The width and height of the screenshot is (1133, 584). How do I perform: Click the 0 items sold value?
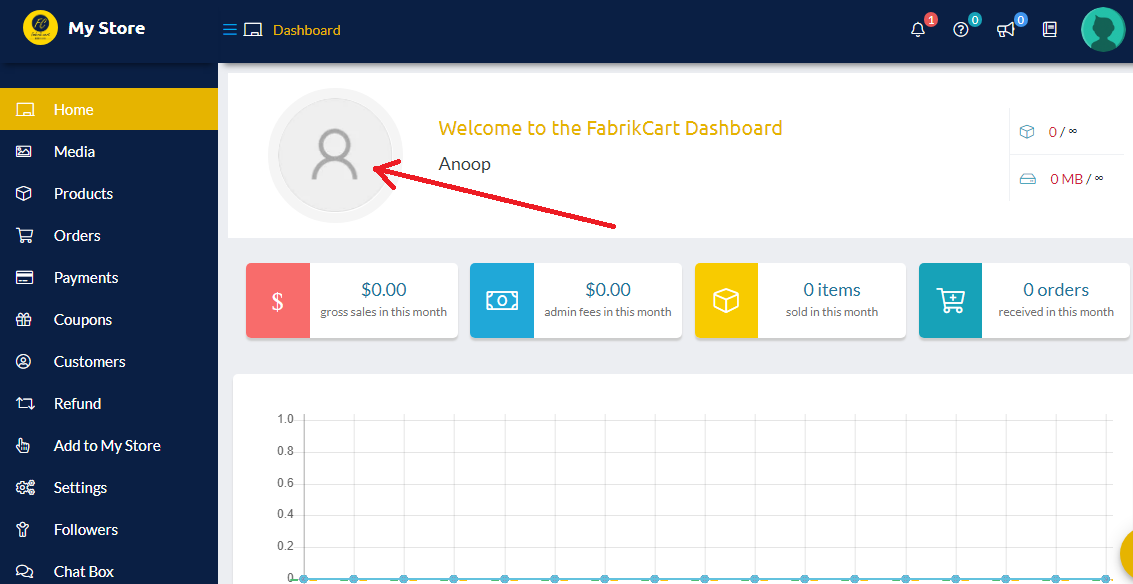point(832,290)
